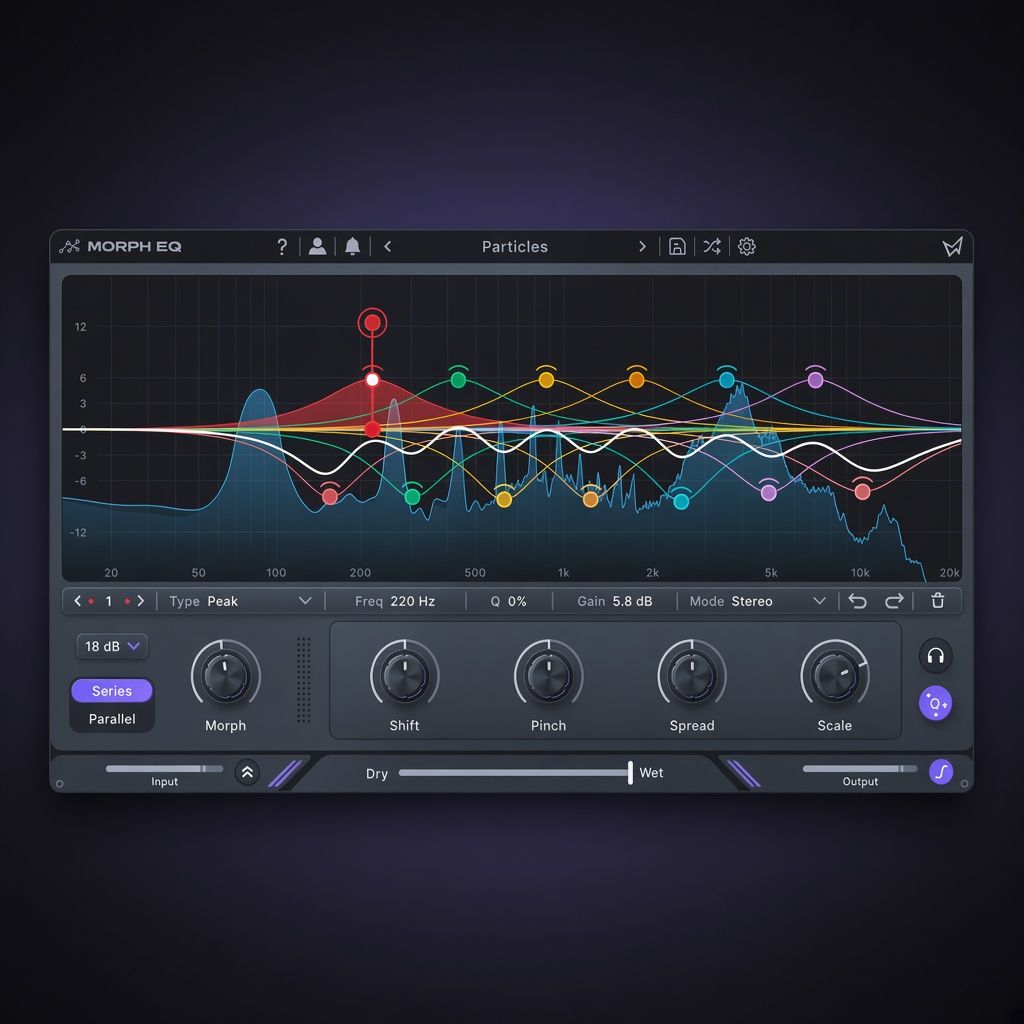Select the lower purple band node
This screenshot has height=1024, width=1024.
pyautogui.click(x=769, y=492)
